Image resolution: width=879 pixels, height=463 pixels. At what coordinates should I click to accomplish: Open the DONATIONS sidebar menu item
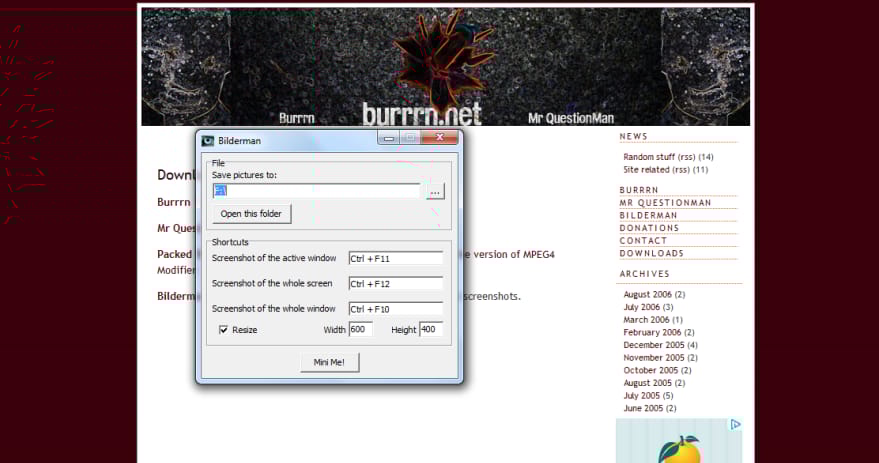point(649,228)
